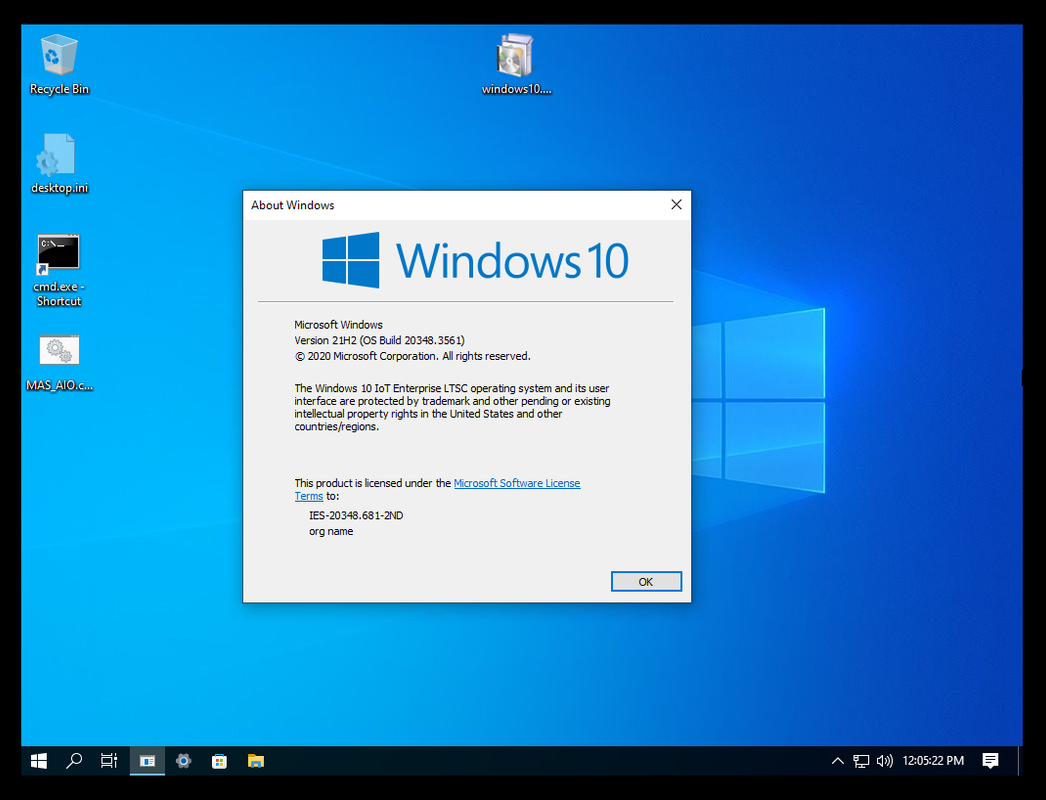Open Task View on taskbar

pyautogui.click(x=109, y=761)
